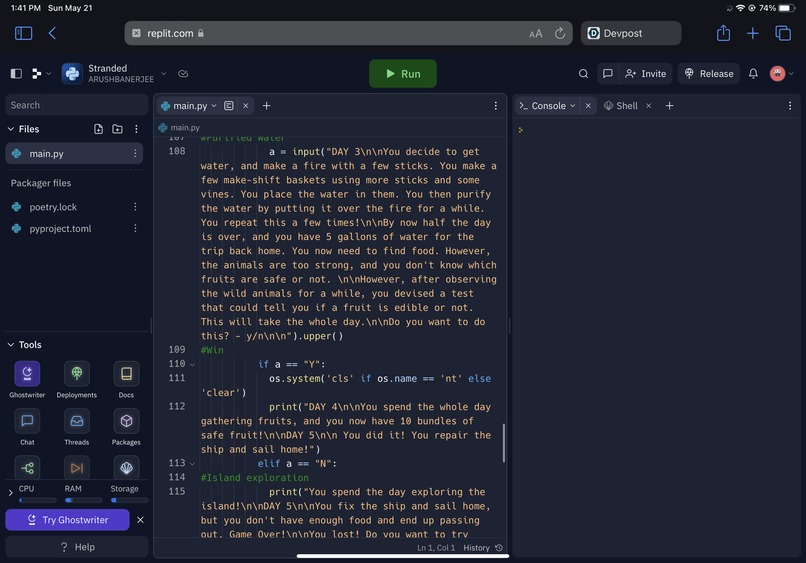Dismiss the Try Ghostwriter banner

coord(140,520)
